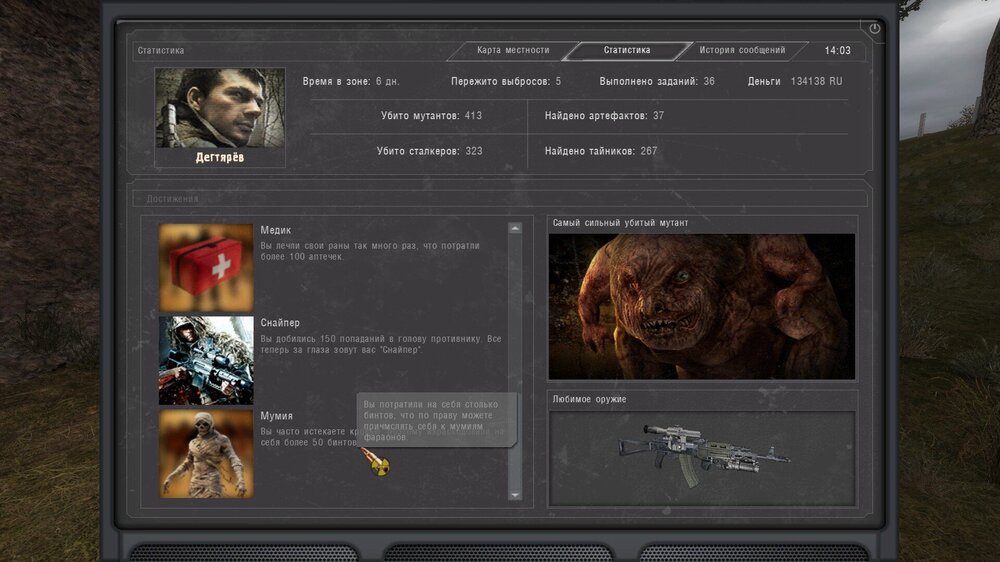Screen dimensions: 1000x562
Task: Click the power icon in the PDA corner
Action: point(874,28)
